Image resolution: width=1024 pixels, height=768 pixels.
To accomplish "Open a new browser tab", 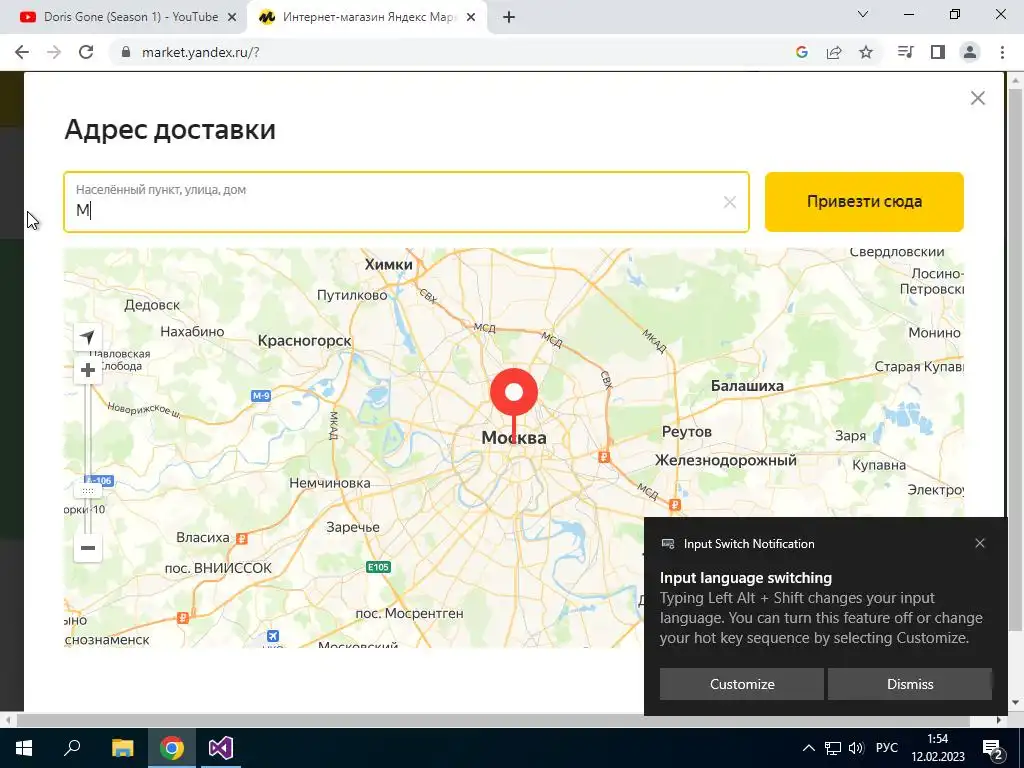I will point(509,18).
